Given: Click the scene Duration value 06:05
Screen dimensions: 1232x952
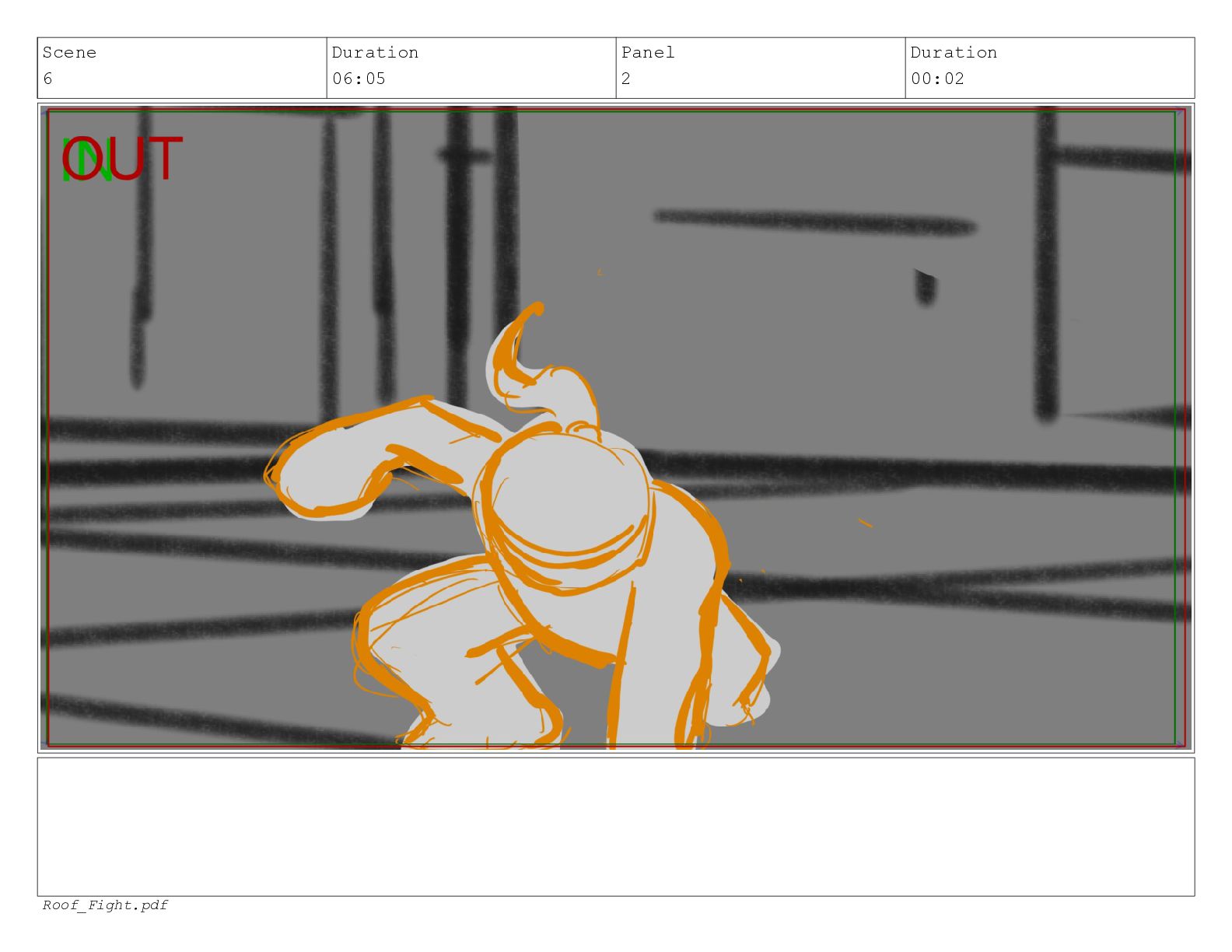Looking at the screenshot, I should (x=359, y=79).
